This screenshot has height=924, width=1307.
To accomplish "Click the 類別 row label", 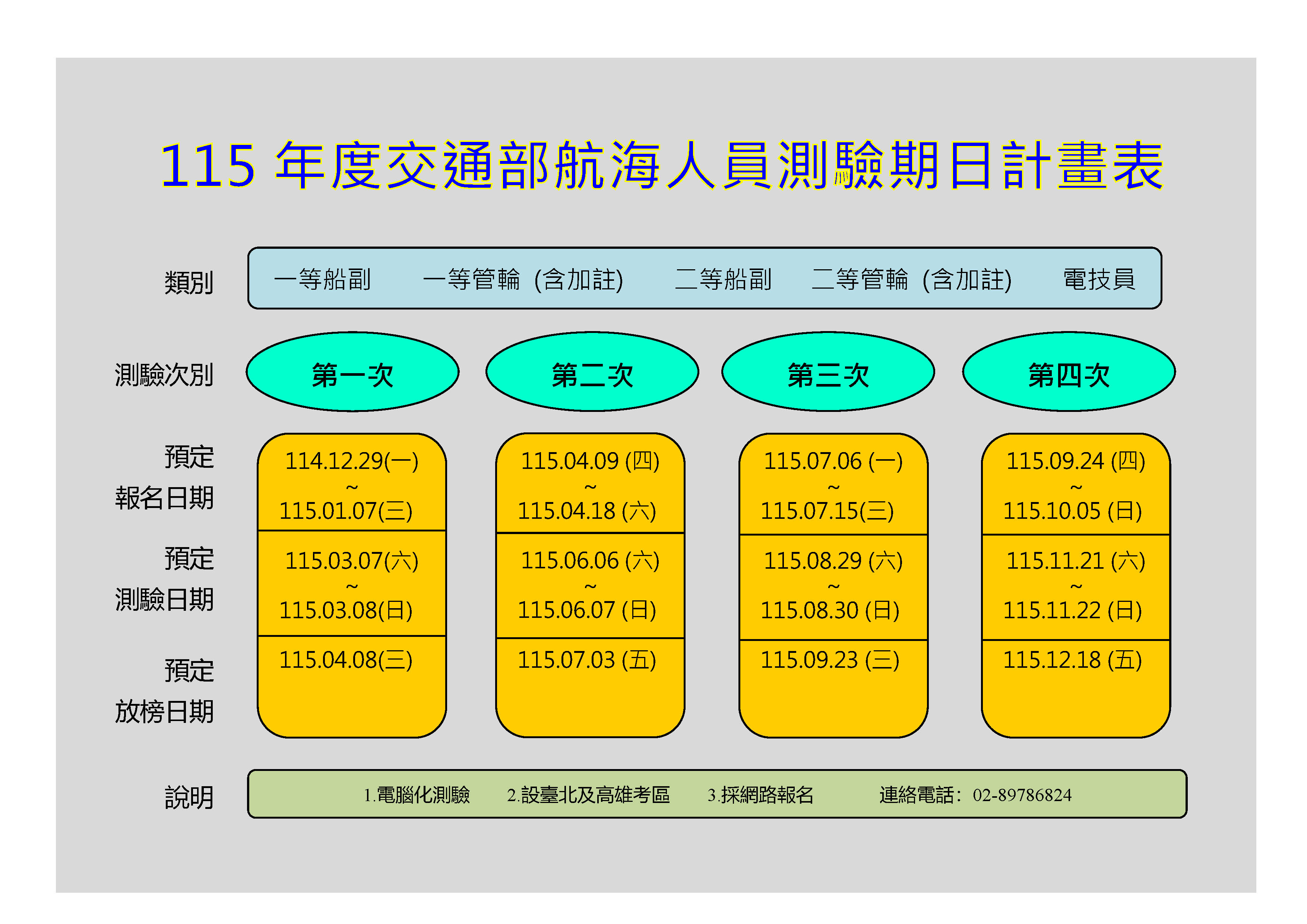I will [x=189, y=282].
